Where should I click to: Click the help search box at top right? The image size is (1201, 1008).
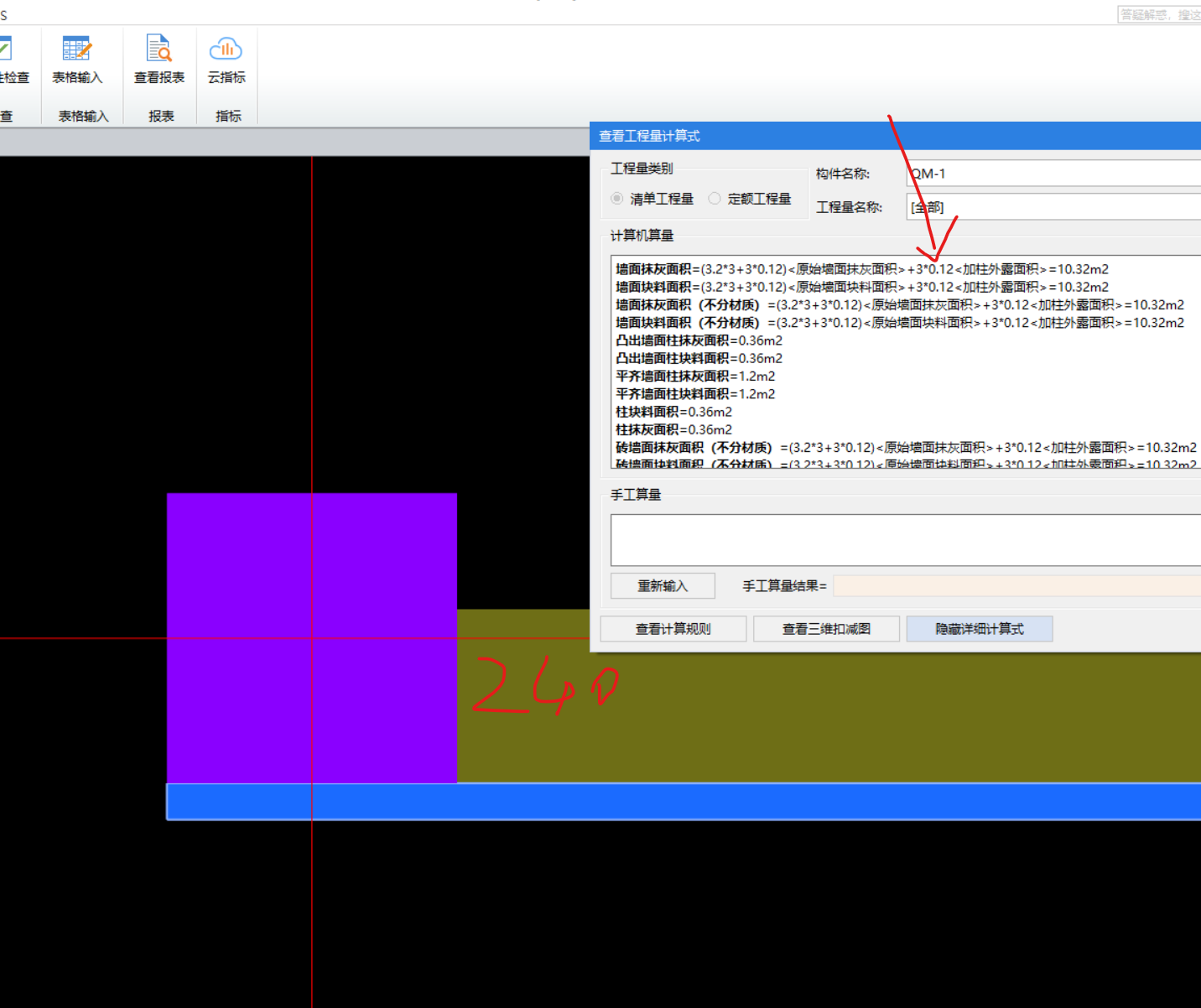(1159, 14)
